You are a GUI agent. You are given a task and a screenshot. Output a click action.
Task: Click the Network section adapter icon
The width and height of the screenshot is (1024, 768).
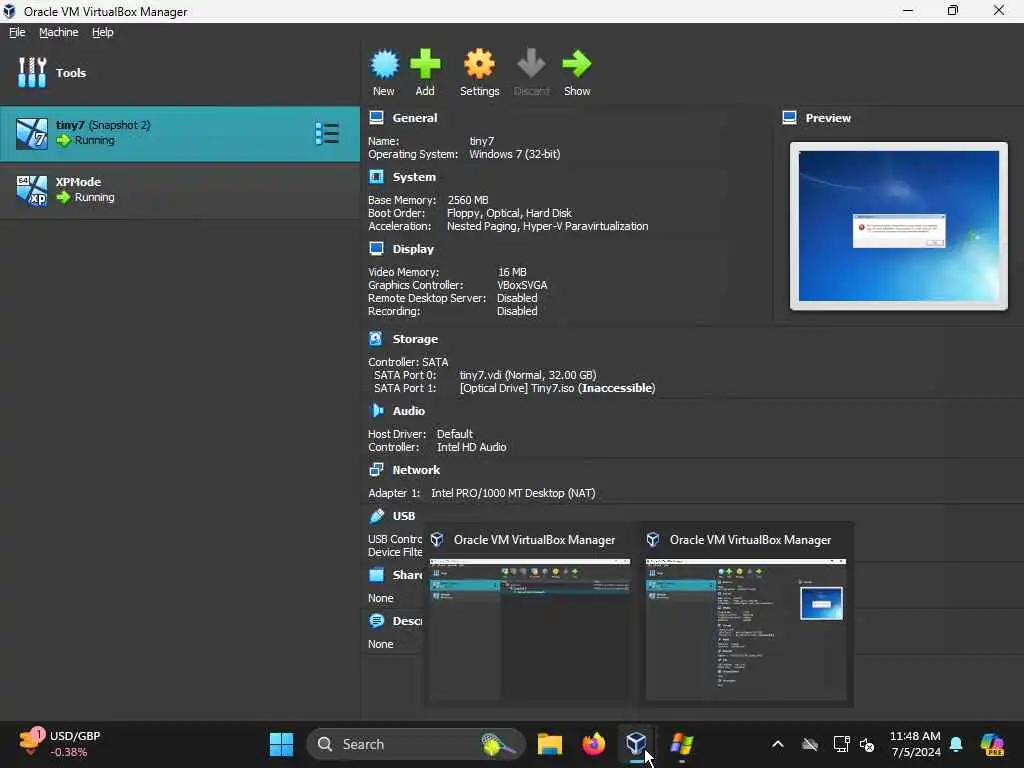pos(376,469)
